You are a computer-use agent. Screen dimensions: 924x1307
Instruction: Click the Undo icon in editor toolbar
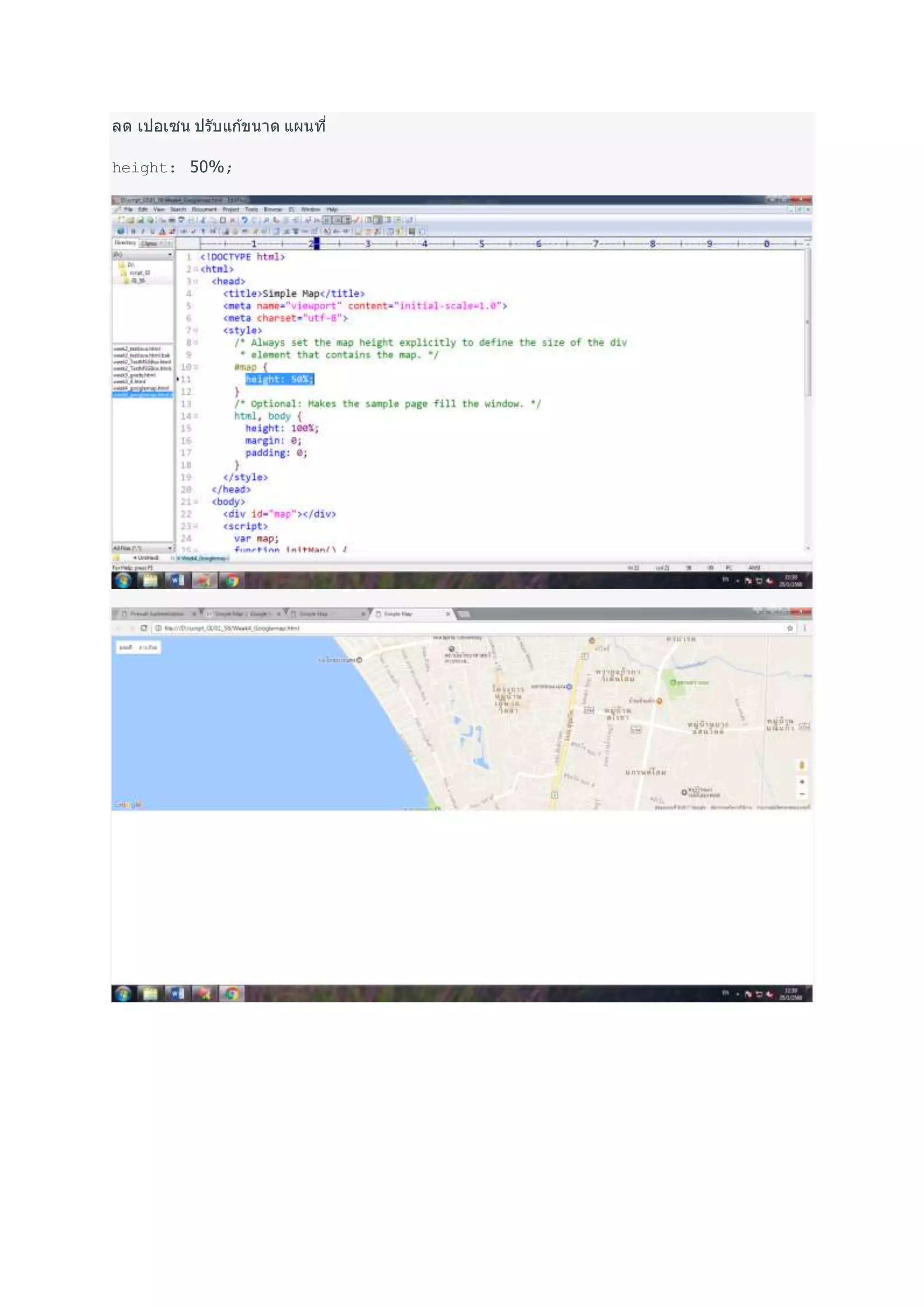245,220
